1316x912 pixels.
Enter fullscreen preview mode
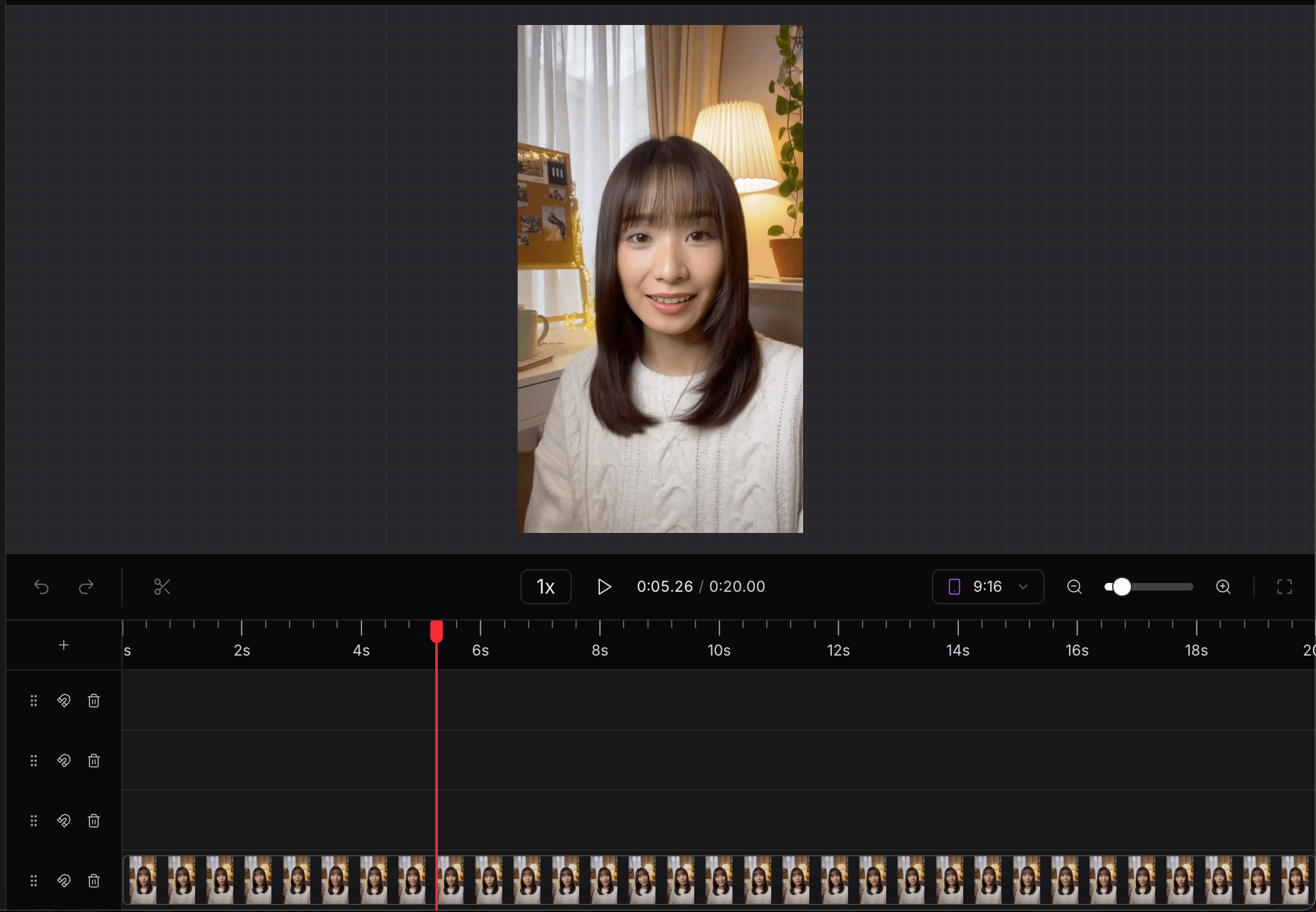1284,587
